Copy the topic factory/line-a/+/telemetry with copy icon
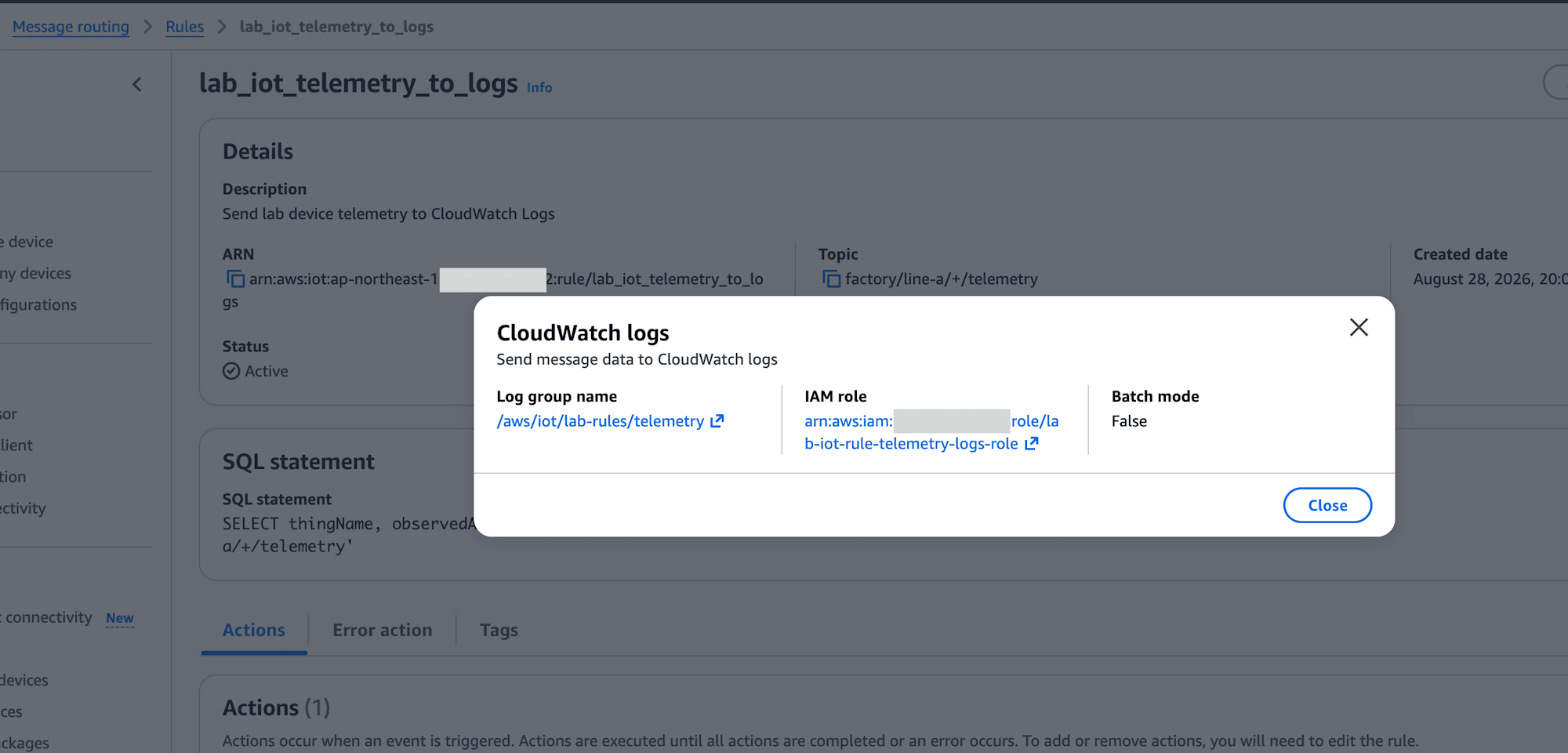 pyautogui.click(x=831, y=279)
